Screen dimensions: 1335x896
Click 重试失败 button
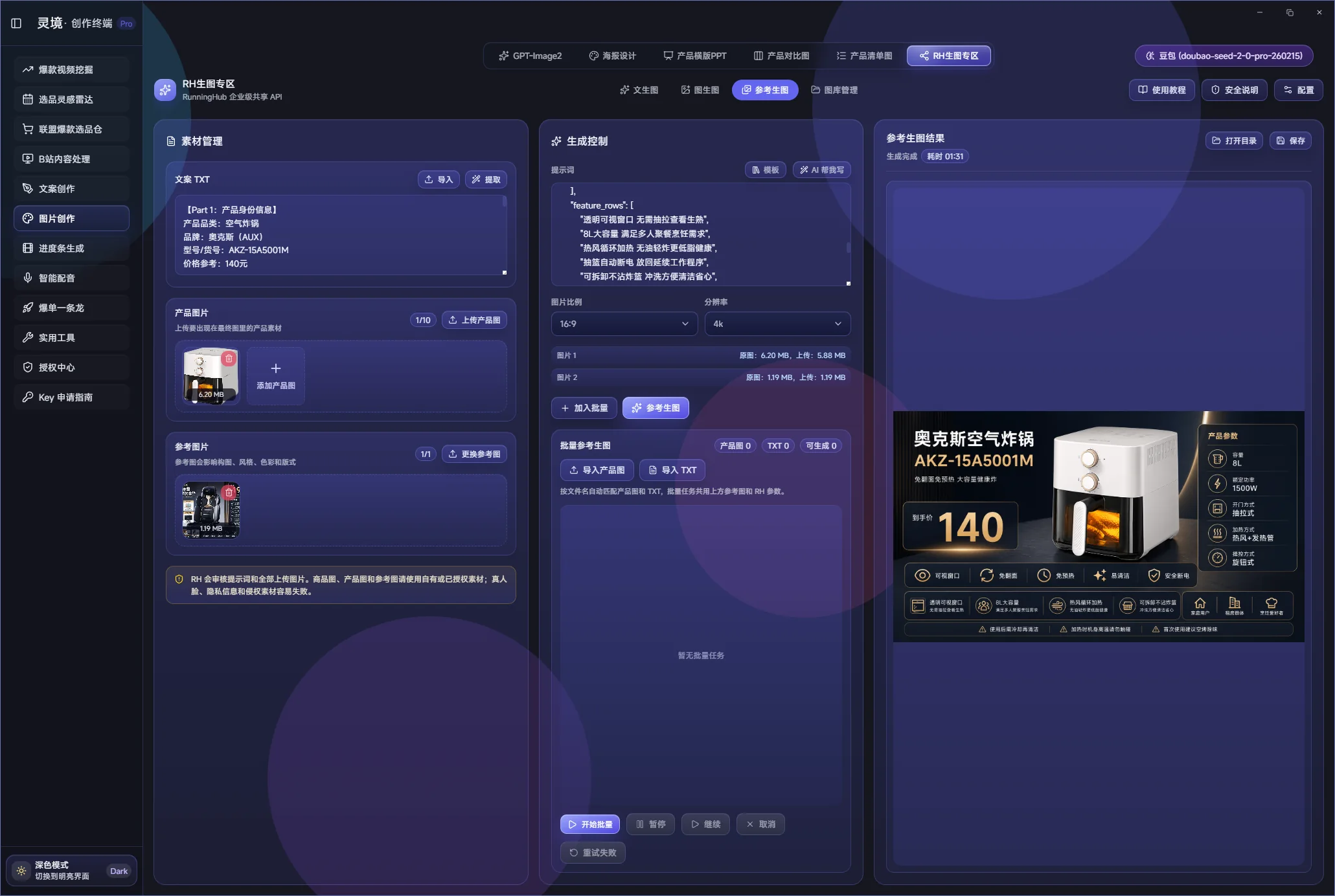pos(593,853)
